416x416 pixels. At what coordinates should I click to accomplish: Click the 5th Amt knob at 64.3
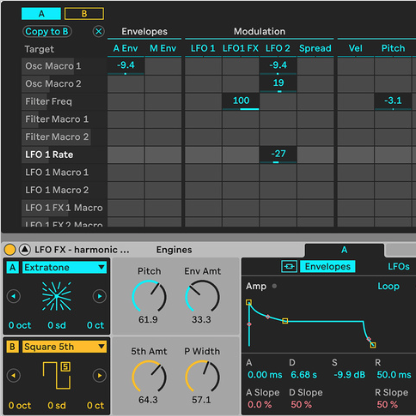[x=149, y=376]
